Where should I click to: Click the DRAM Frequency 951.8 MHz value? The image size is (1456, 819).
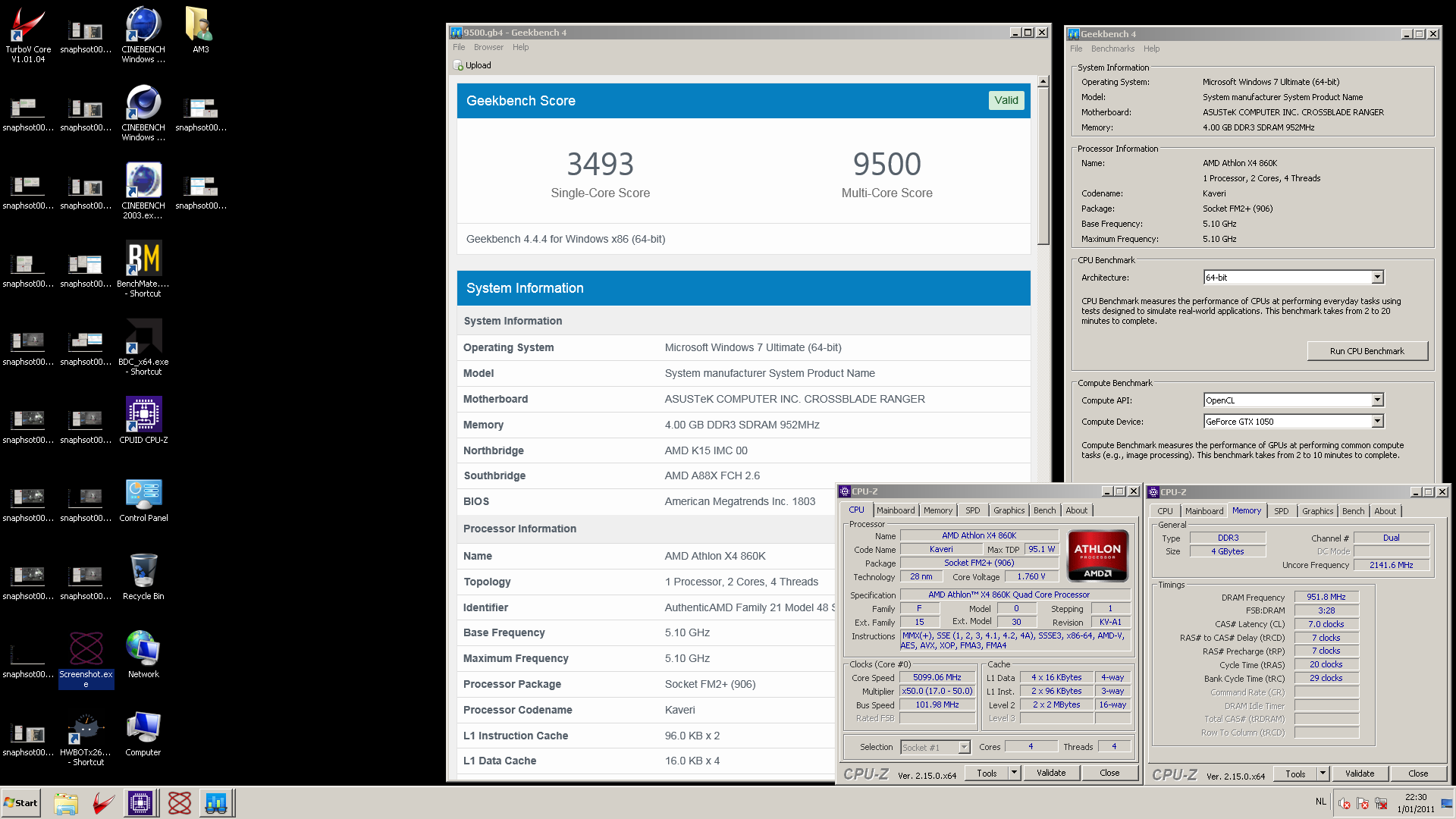[x=1326, y=597]
